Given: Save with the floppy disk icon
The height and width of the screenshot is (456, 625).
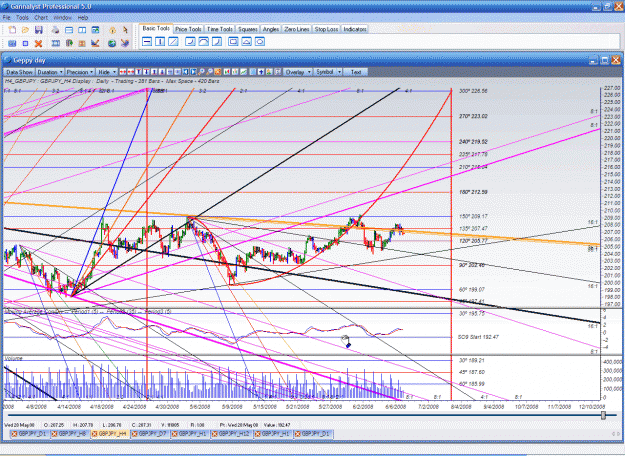Looking at the screenshot, I should pos(38,30).
